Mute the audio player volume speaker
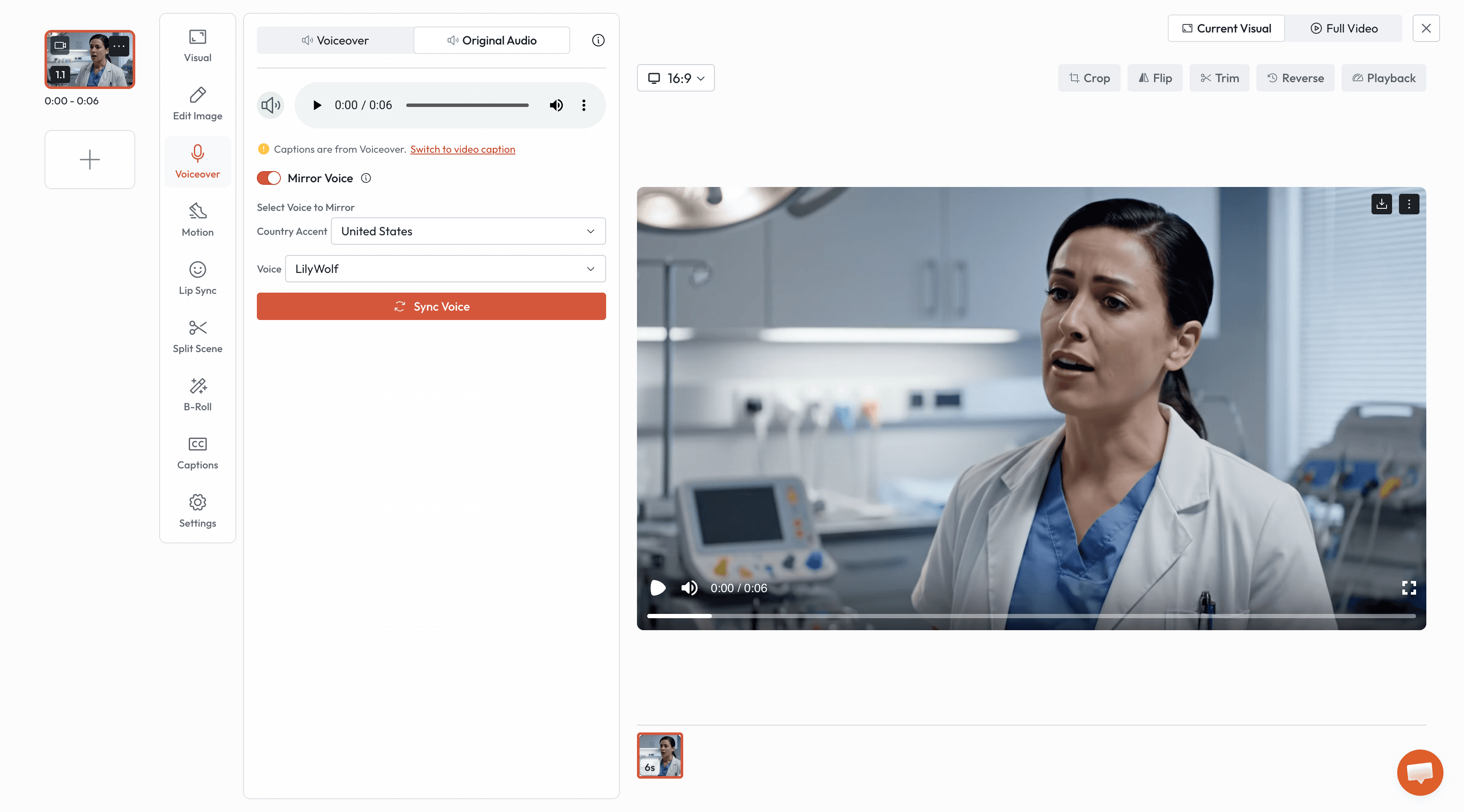 tap(556, 105)
